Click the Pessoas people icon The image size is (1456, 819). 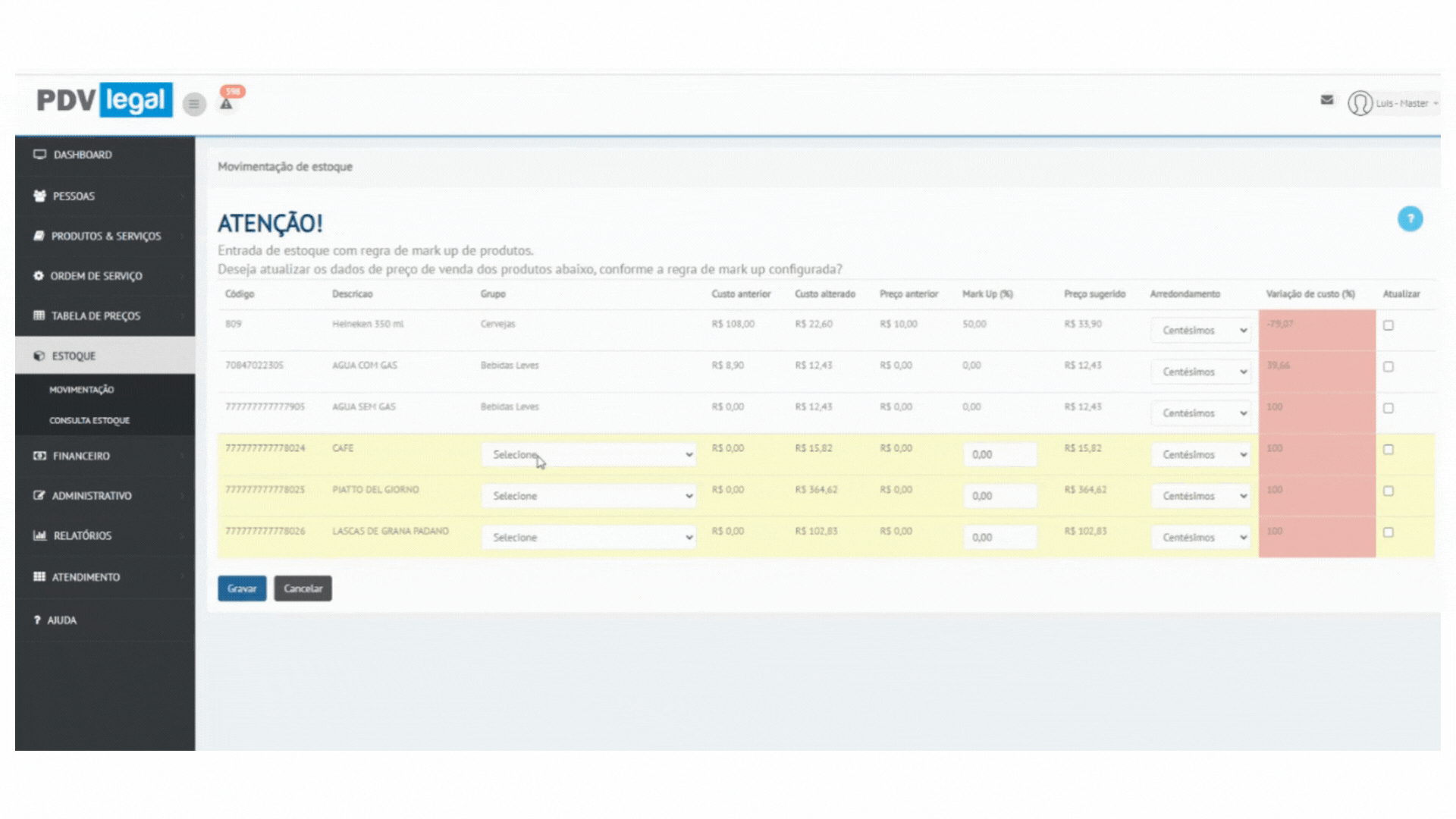point(39,196)
